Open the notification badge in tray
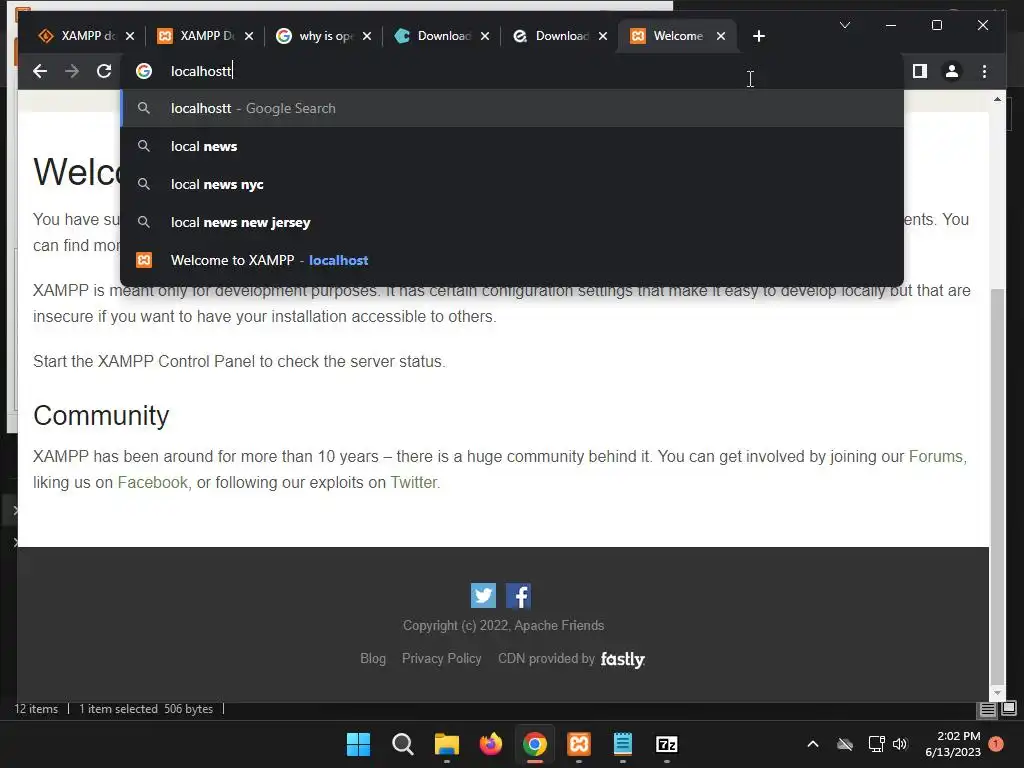1024x768 pixels. coord(996,744)
